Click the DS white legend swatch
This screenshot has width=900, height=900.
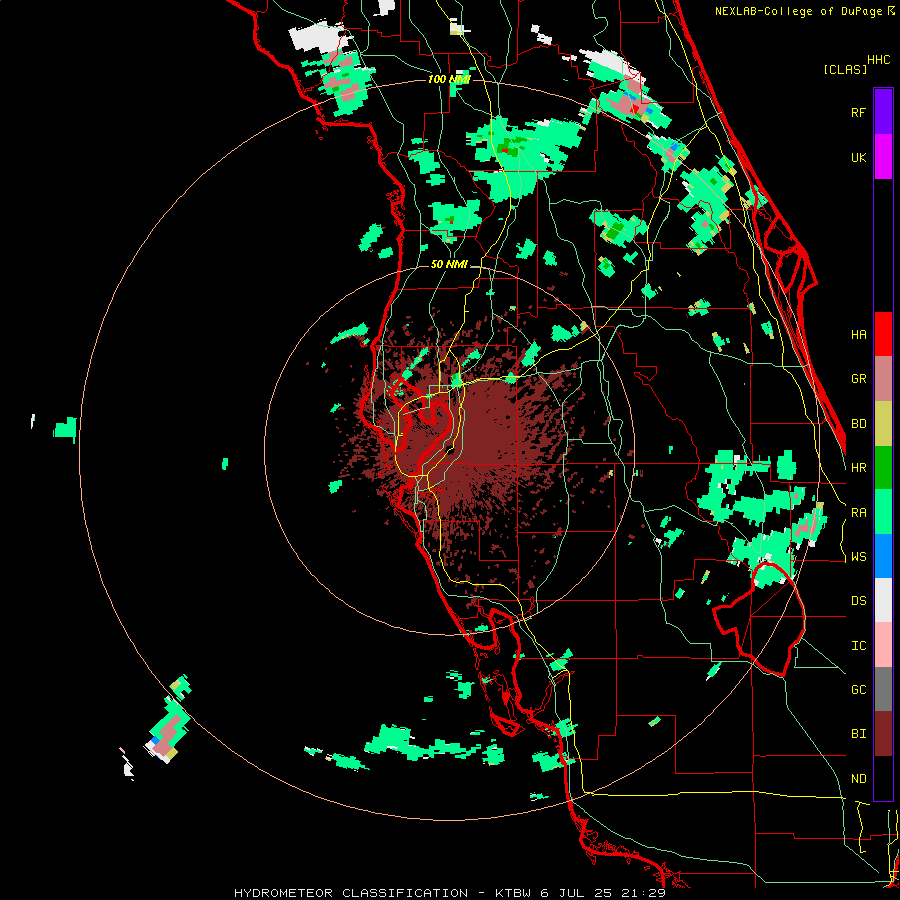(x=883, y=600)
